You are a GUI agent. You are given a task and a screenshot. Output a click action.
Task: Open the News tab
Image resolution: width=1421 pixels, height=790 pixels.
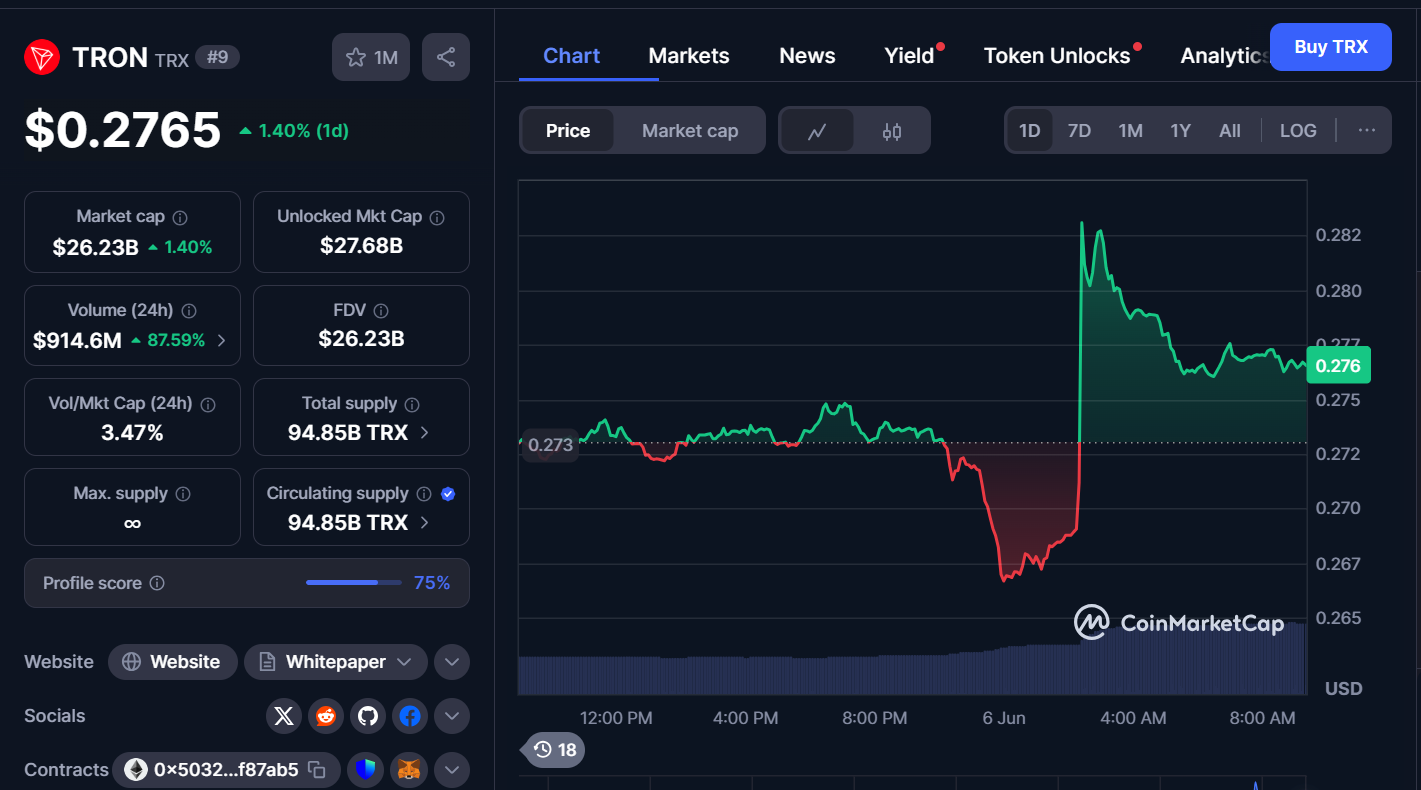807,56
